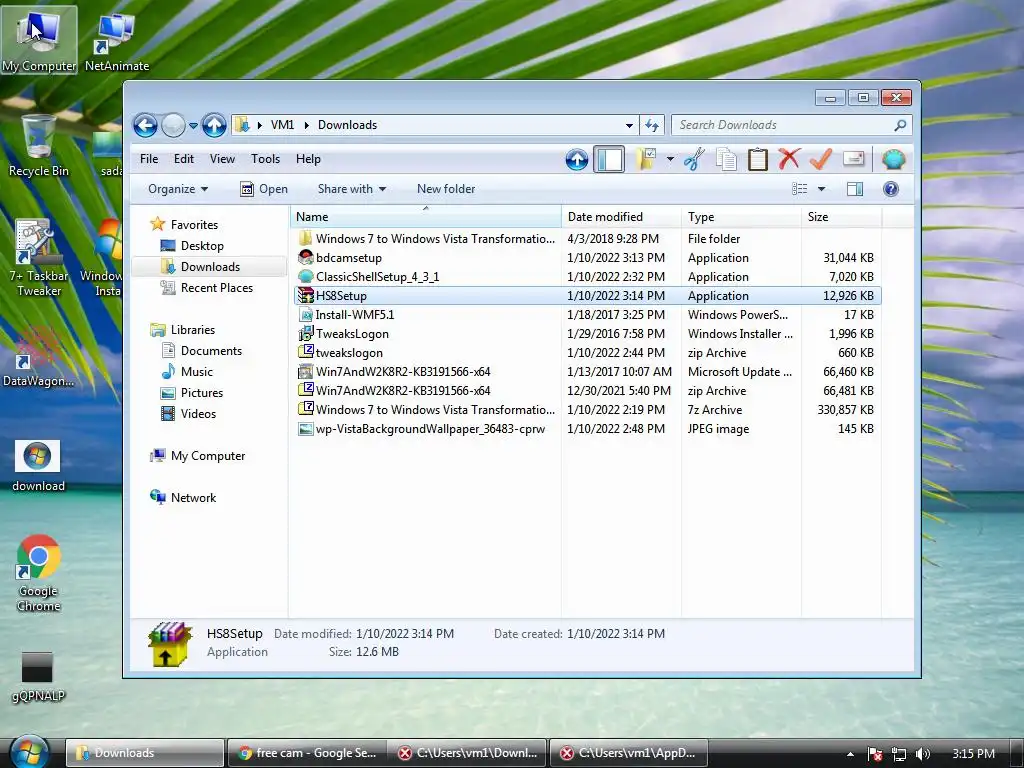Open the Edit menu
Image resolution: width=1024 pixels, height=768 pixels.
[x=184, y=159]
